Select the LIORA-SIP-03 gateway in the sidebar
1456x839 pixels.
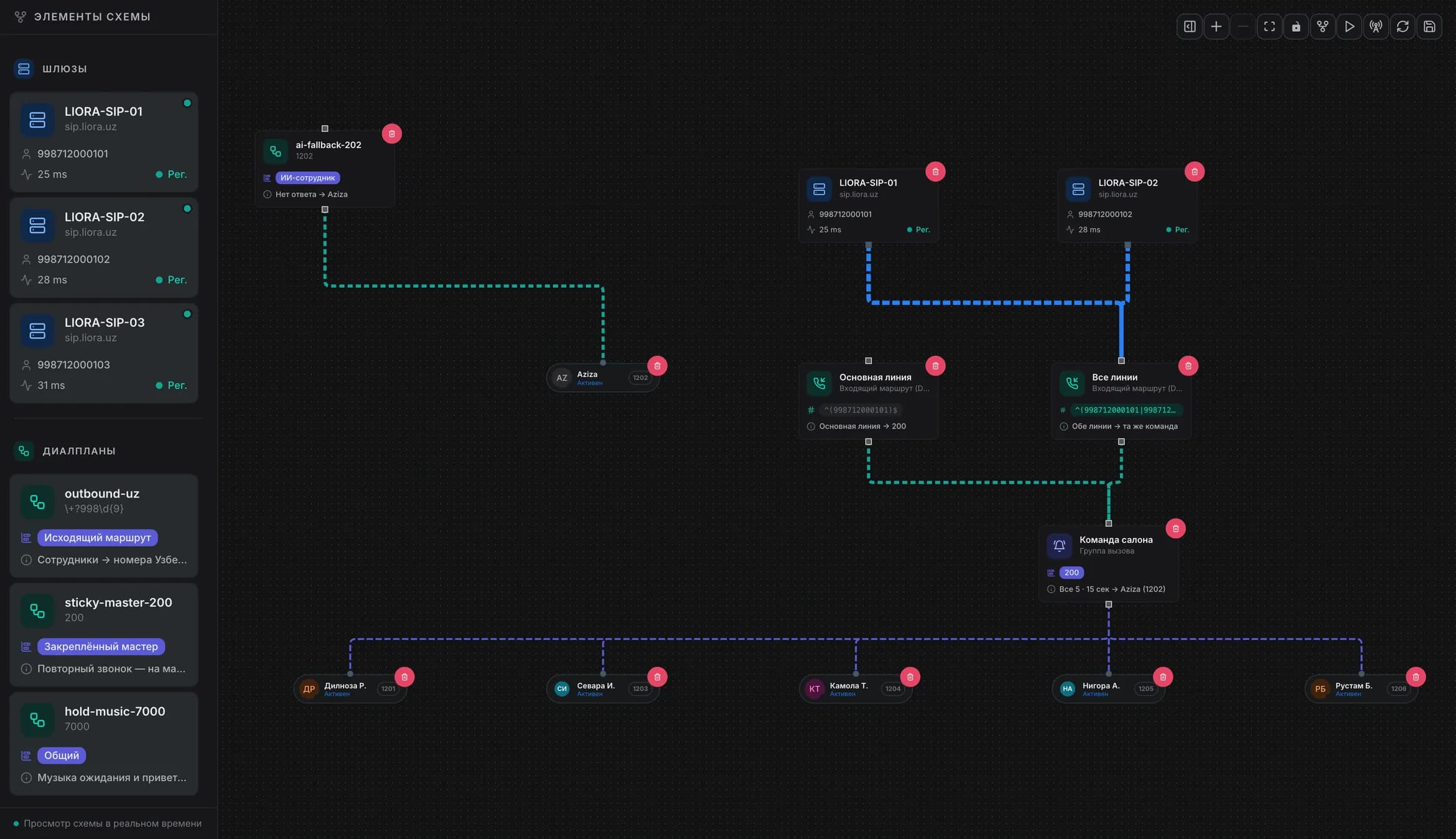[x=104, y=353]
